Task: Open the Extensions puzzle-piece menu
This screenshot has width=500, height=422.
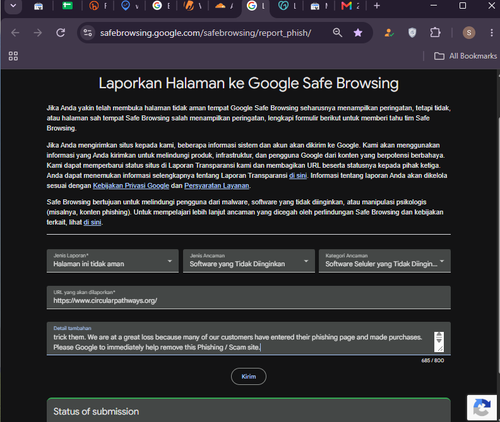Action: 435,33
